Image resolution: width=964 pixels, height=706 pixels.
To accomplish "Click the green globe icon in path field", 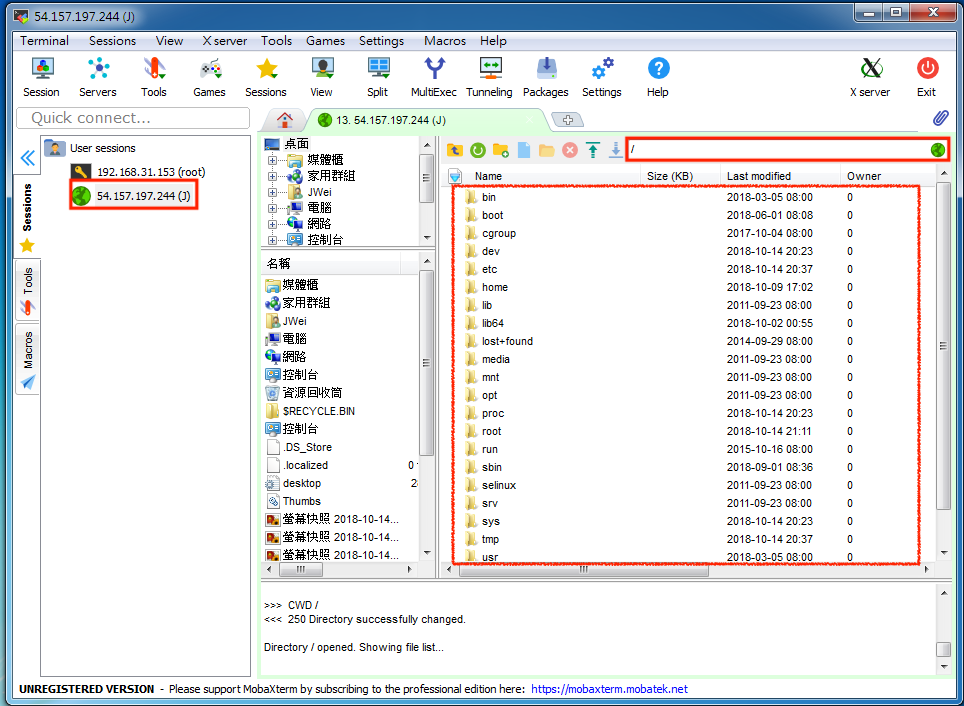I will [938, 149].
